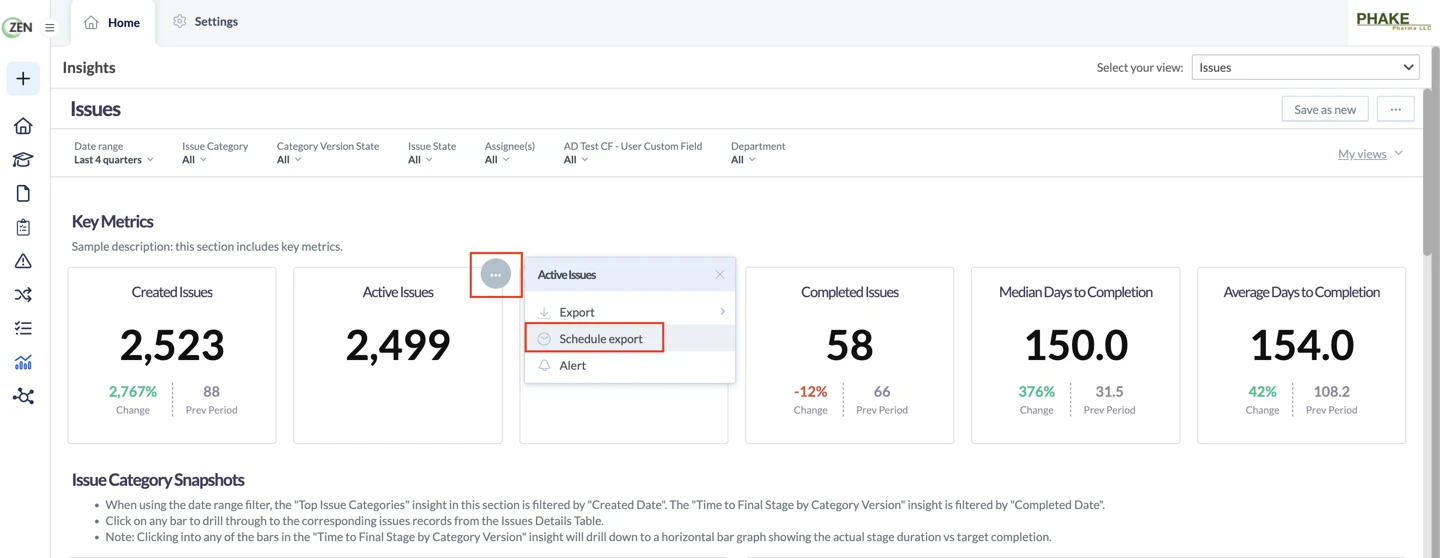Viewport: 1440px width, 558px height.
Task: Close the Active Issues popup menu
Action: [720, 274]
